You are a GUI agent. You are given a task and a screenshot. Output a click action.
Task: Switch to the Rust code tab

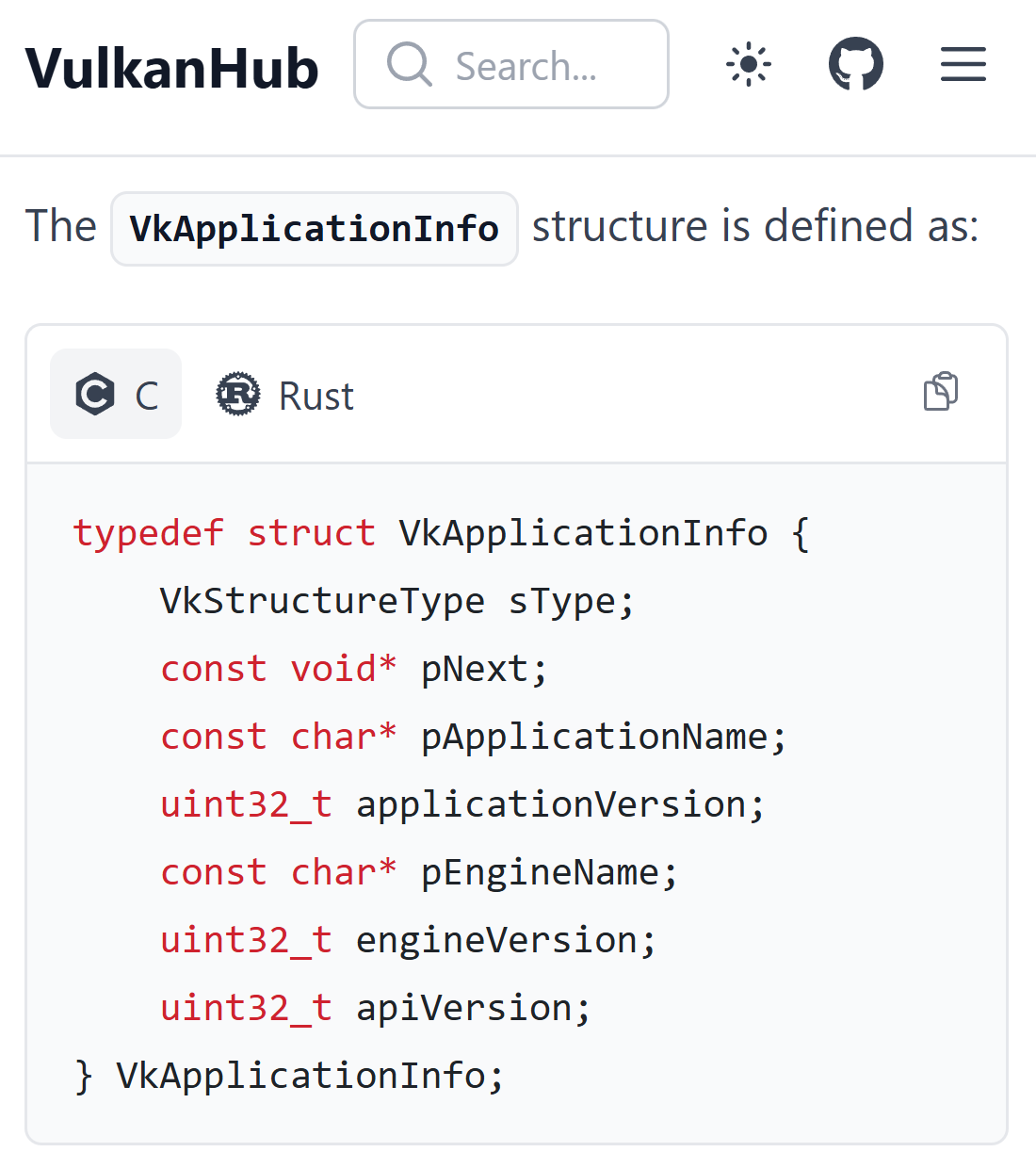[284, 395]
